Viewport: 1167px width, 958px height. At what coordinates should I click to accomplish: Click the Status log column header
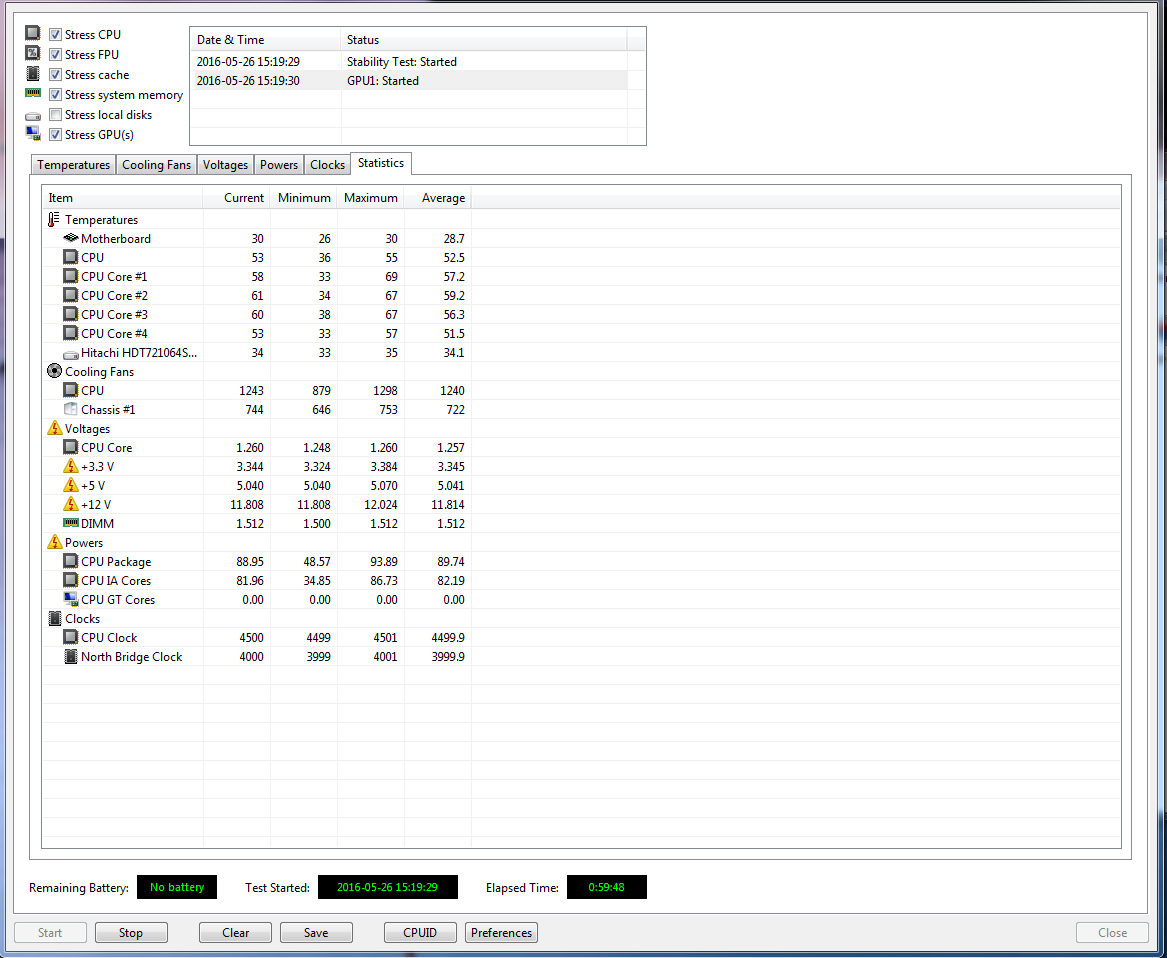click(484, 40)
